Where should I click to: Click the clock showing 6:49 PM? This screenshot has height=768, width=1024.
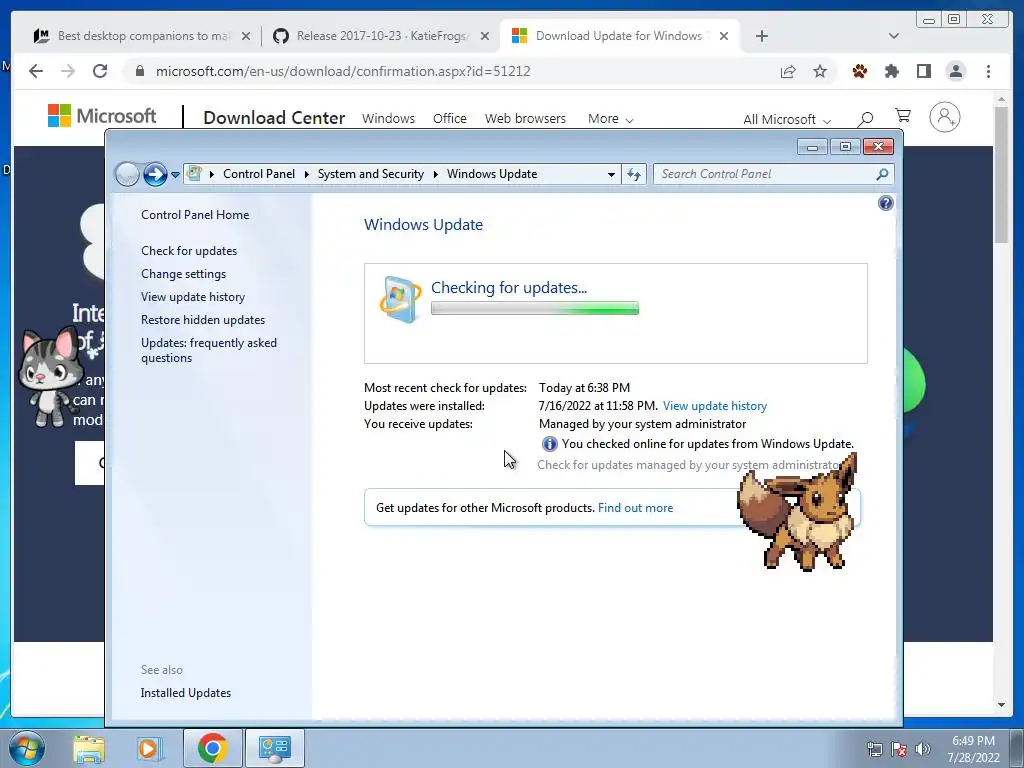coord(973,741)
